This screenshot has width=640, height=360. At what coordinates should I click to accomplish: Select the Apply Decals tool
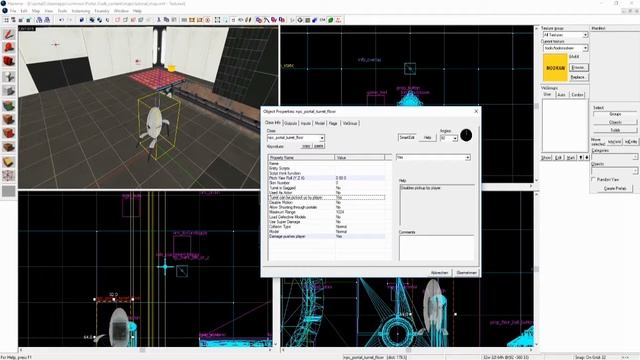coord(9,133)
